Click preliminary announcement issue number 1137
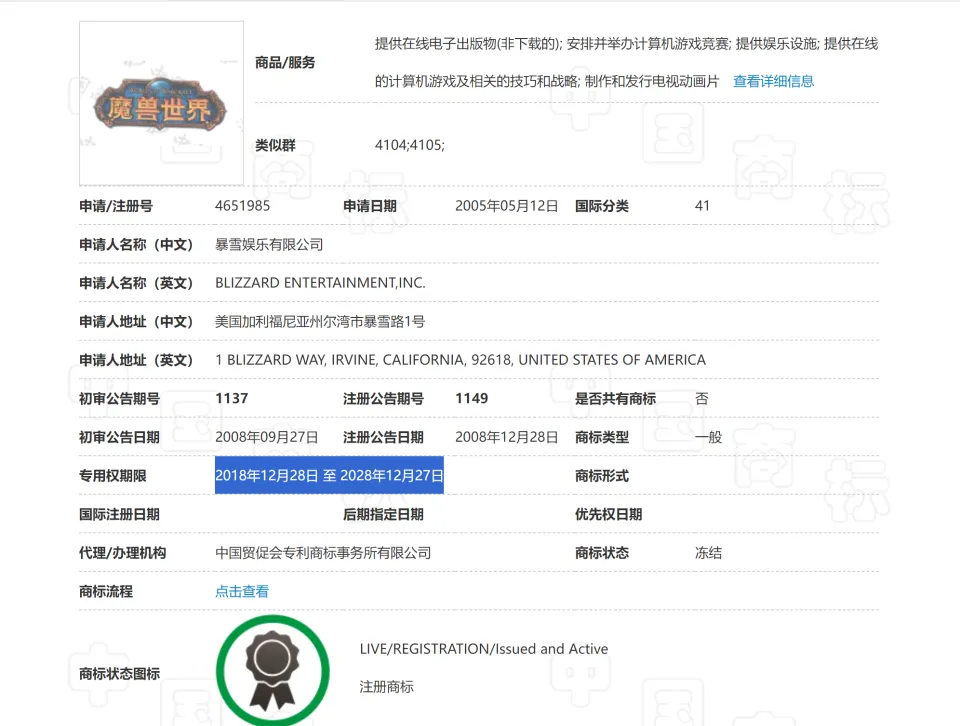This screenshot has width=960, height=726. tap(231, 398)
